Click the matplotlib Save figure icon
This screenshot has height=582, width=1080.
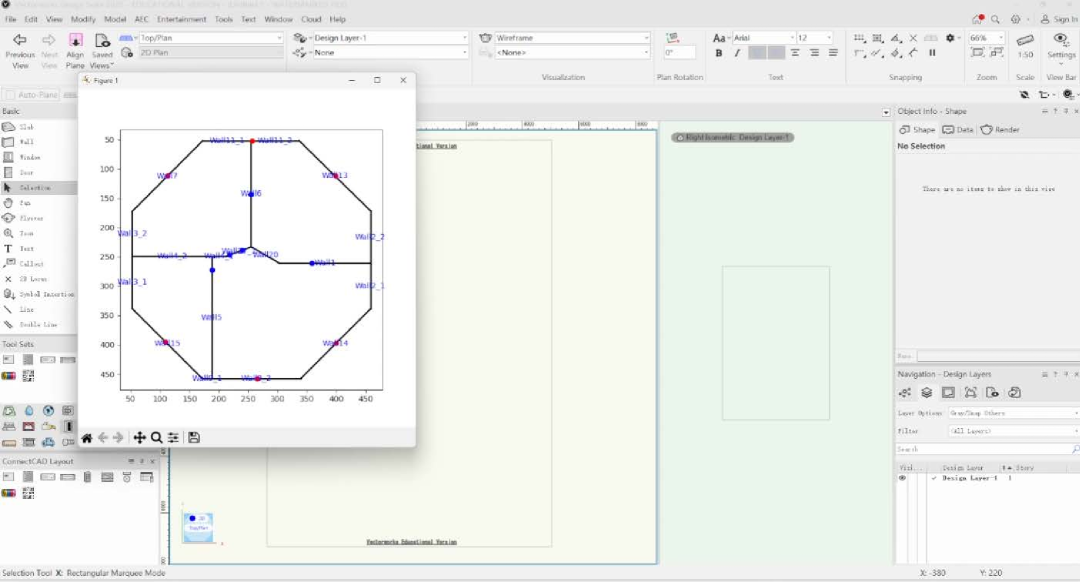pos(194,438)
